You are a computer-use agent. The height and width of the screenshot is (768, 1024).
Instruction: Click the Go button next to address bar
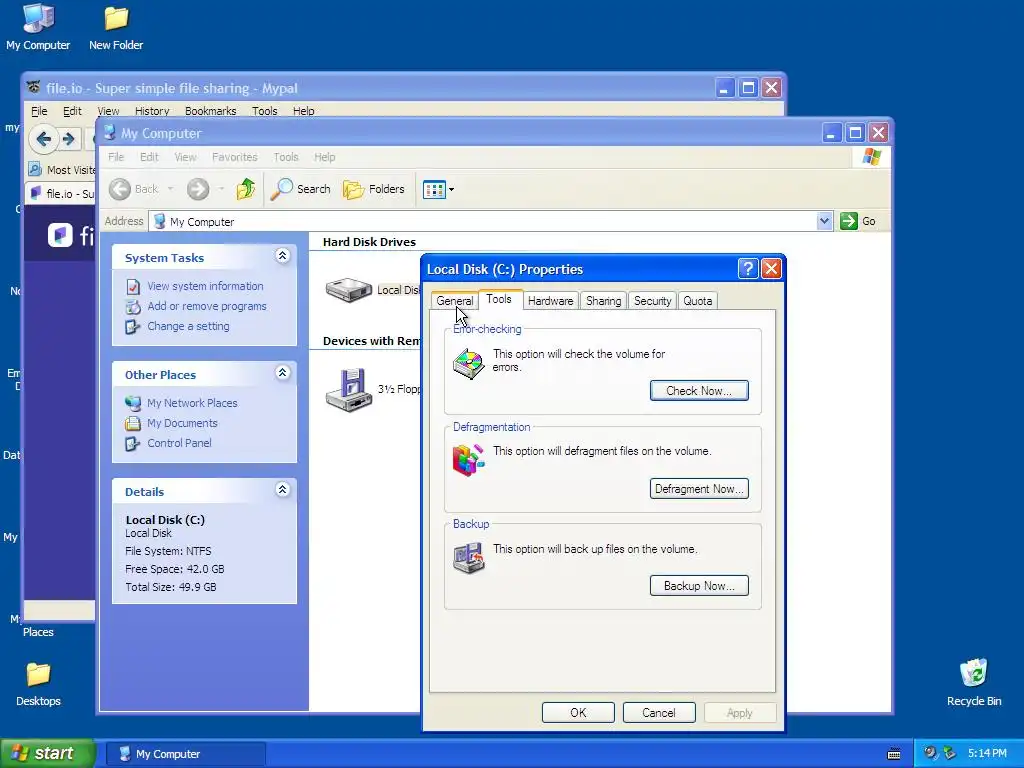tap(857, 221)
